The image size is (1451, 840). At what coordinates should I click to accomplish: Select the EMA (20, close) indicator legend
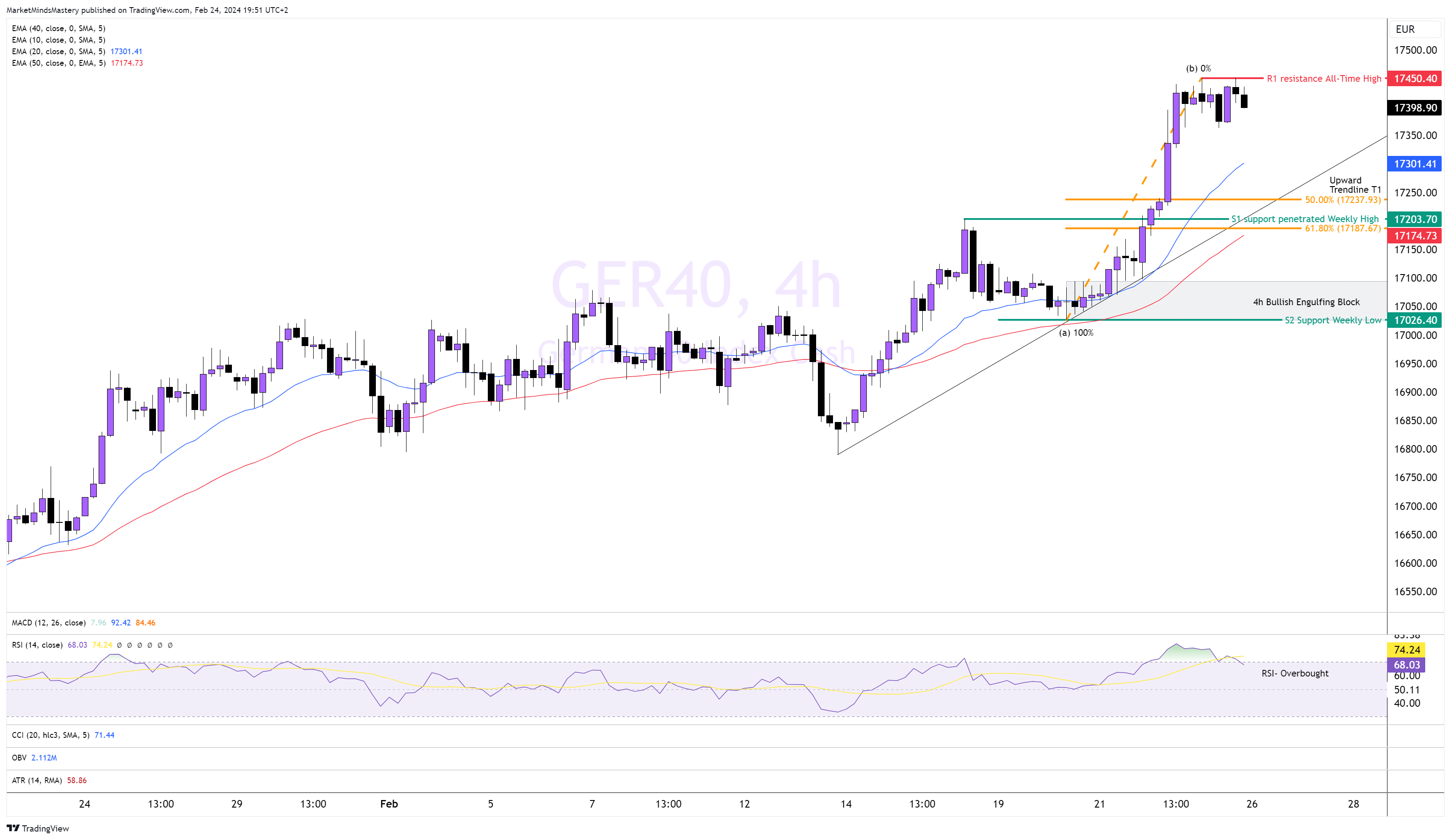click(58, 51)
